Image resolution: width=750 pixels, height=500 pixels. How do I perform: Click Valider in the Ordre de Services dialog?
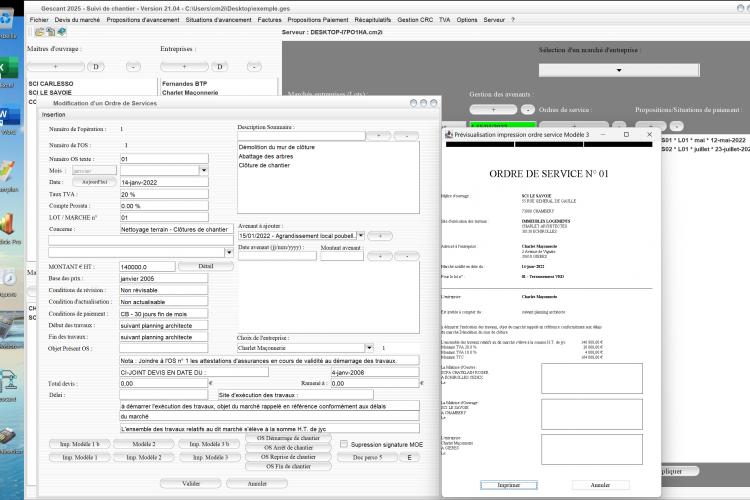[190, 484]
